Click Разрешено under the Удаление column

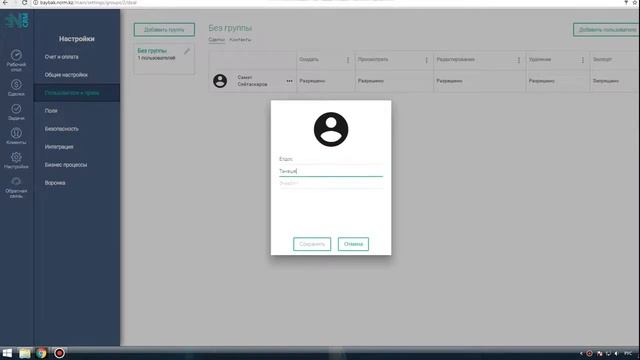[542, 81]
